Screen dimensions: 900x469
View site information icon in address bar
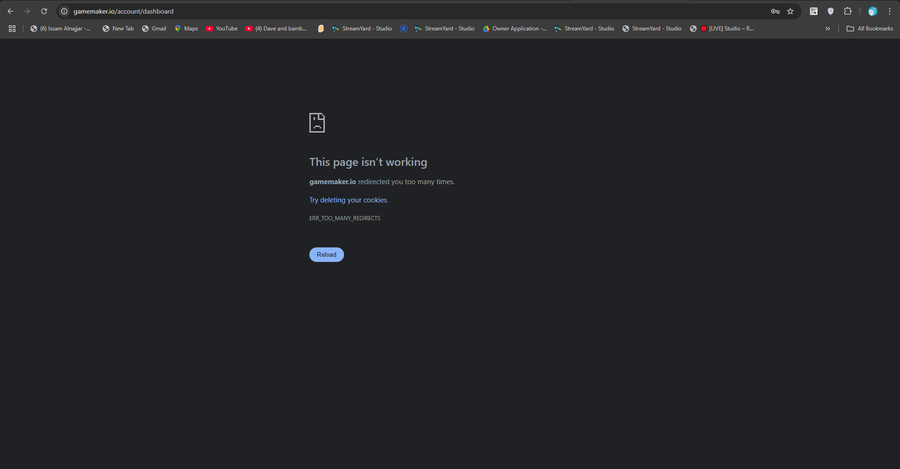[x=64, y=11]
